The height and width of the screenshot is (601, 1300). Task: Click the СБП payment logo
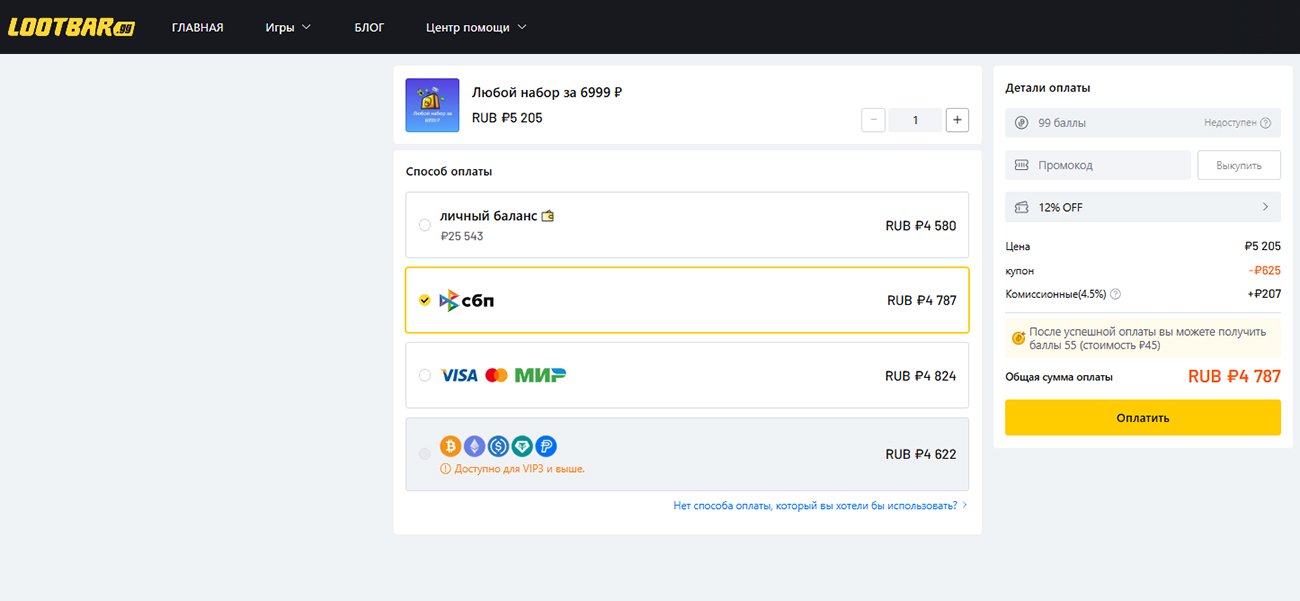point(467,300)
